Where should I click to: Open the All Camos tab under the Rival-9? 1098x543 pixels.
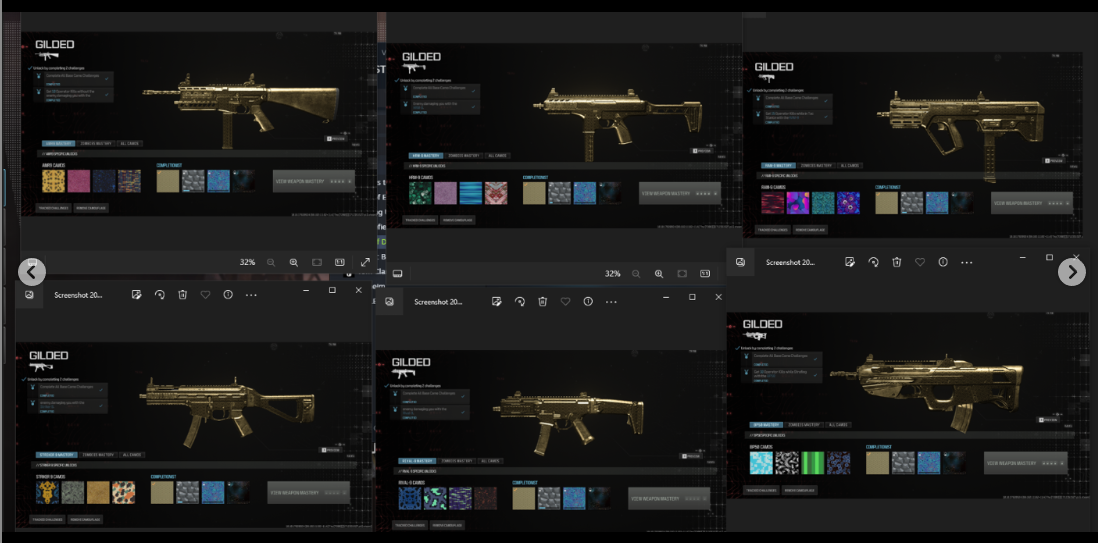492,461
